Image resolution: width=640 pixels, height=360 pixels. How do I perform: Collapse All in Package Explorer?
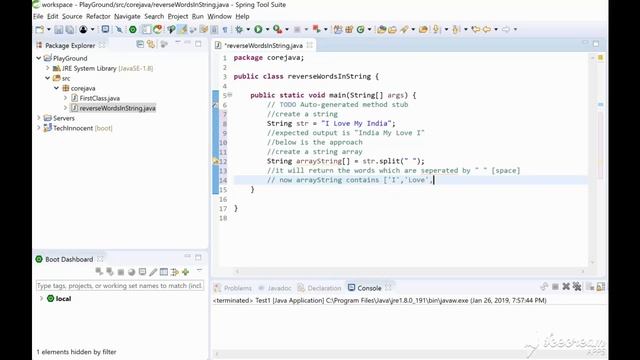(140, 44)
